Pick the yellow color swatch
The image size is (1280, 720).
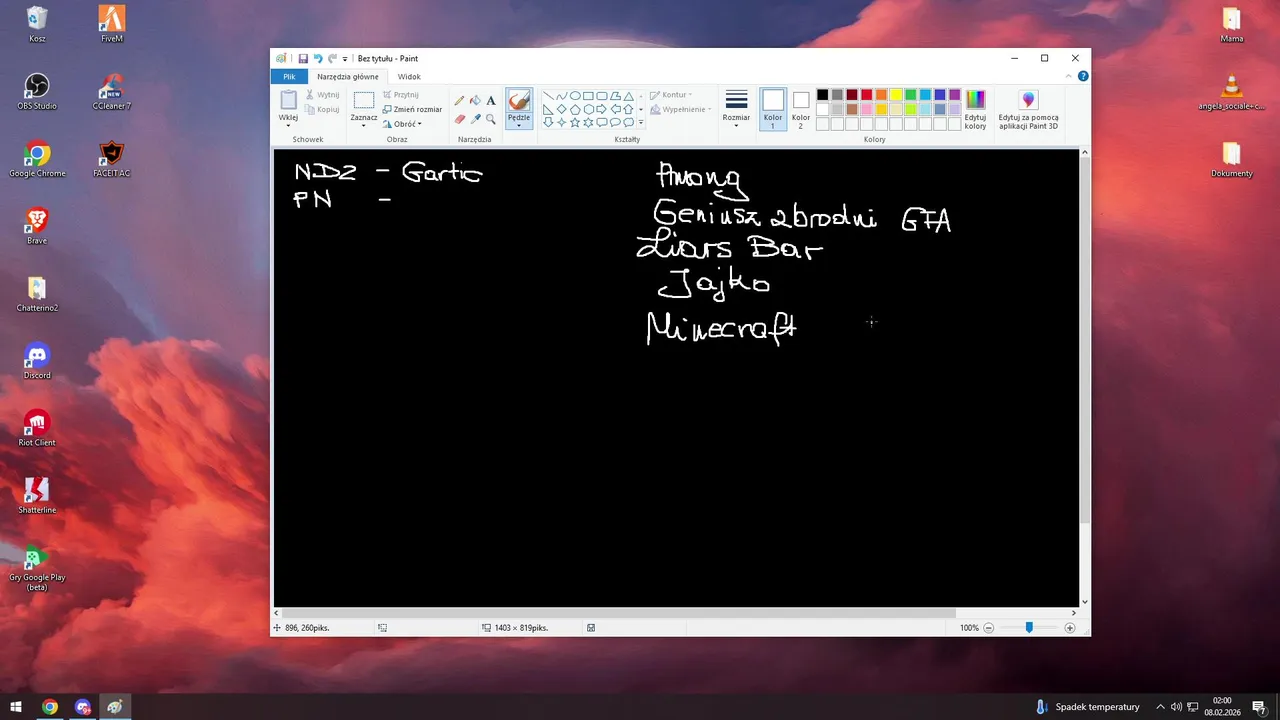point(896,95)
